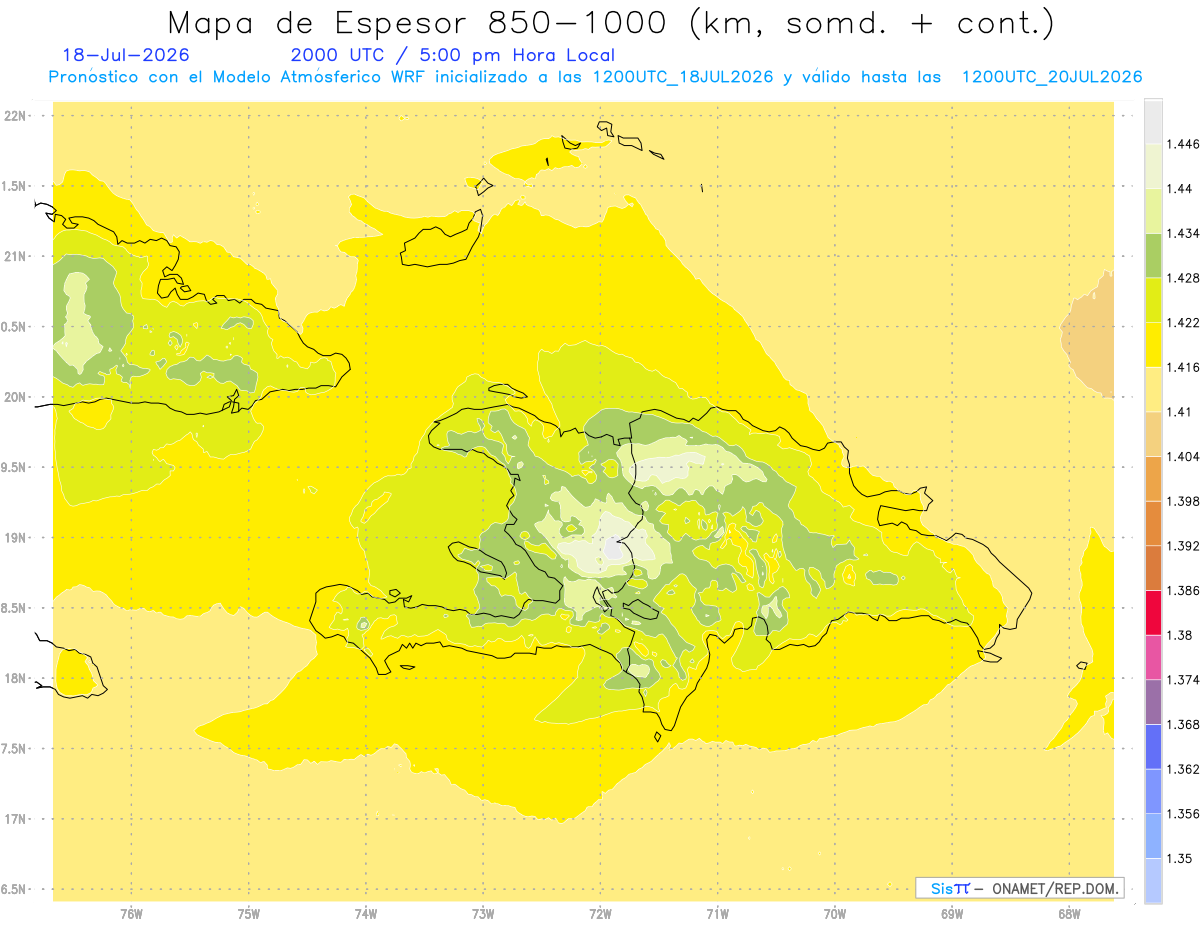Click the valid-until time '1200UTC_20JUL2026'
1200x927 pixels.
point(1051,77)
